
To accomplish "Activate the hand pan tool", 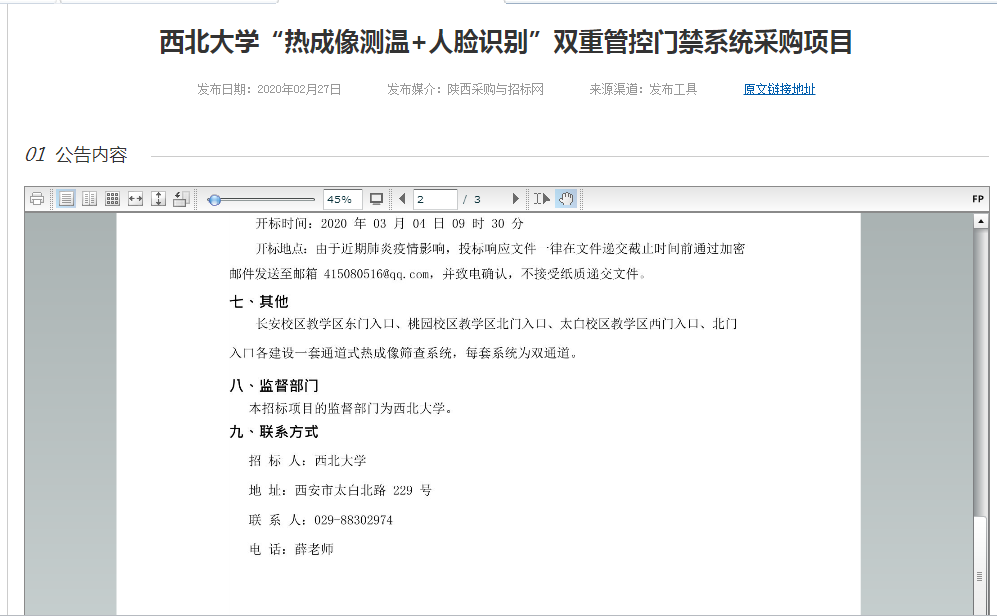I will [x=566, y=199].
